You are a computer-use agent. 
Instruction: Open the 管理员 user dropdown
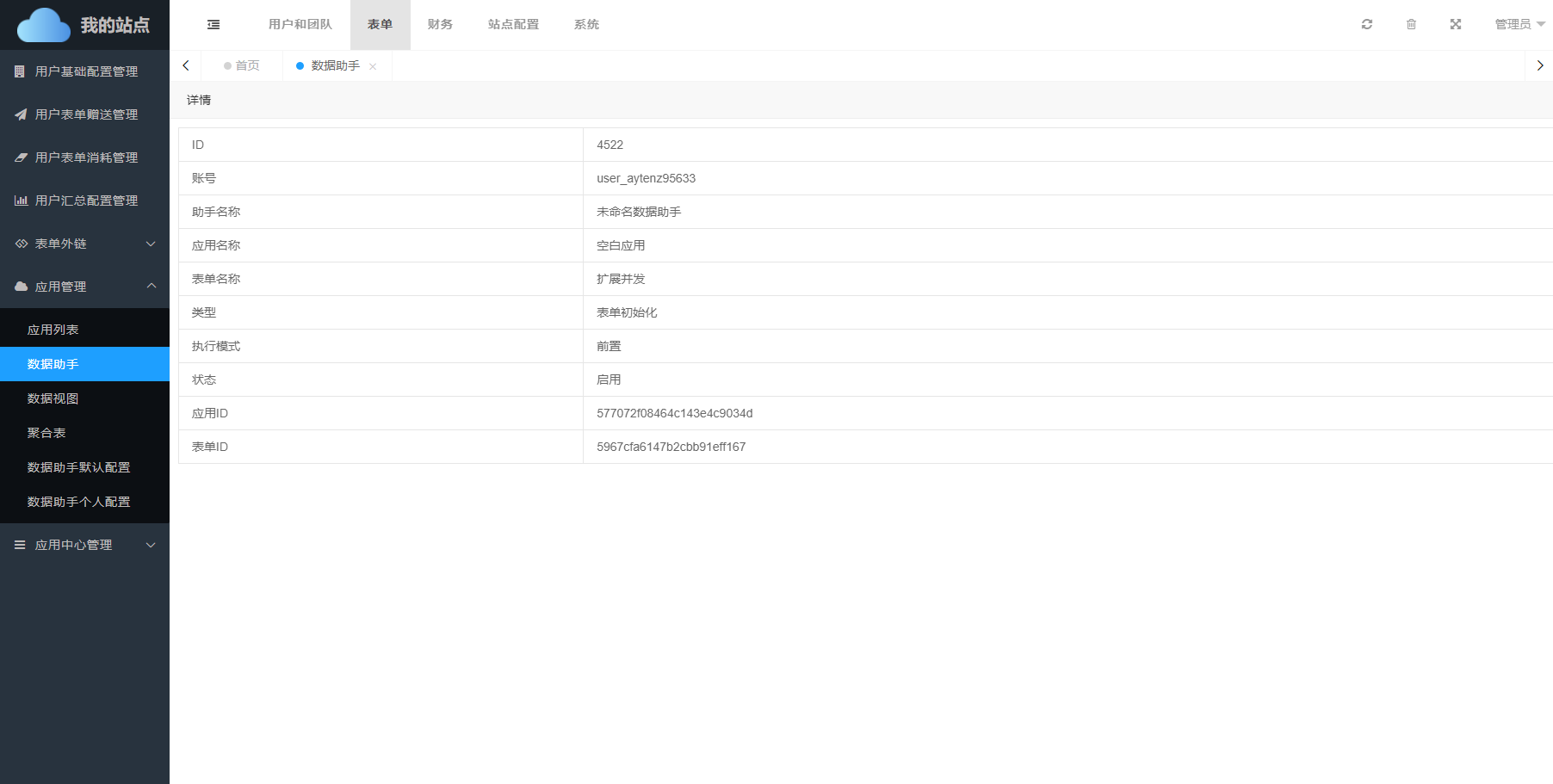click(x=1519, y=24)
